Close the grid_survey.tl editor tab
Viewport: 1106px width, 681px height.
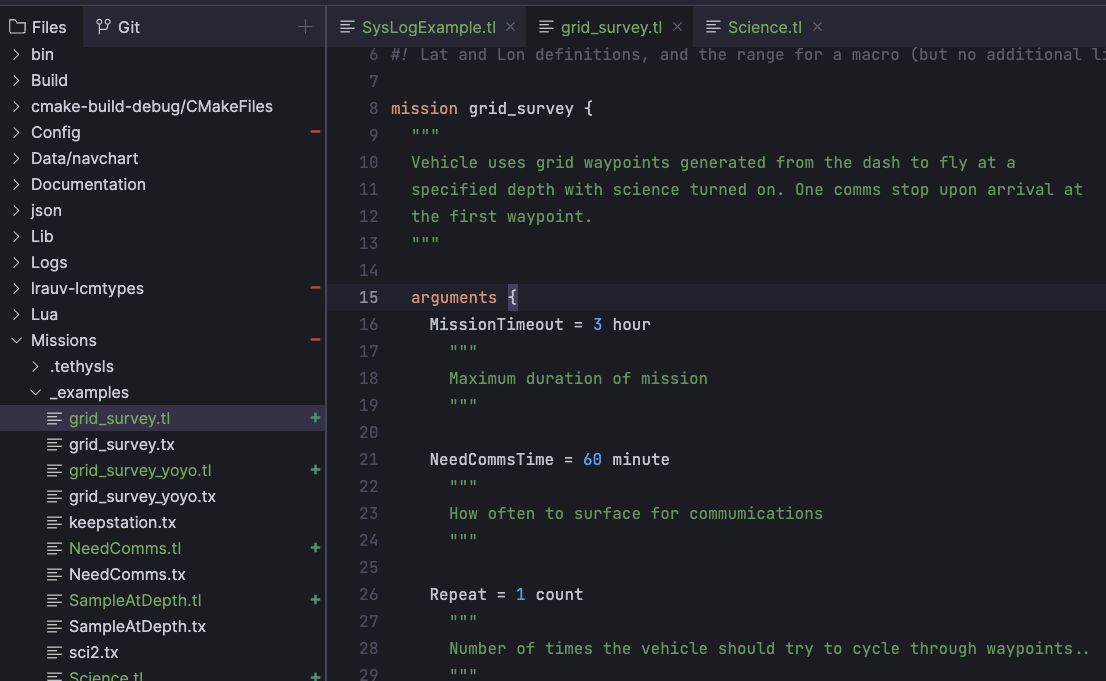coord(678,27)
